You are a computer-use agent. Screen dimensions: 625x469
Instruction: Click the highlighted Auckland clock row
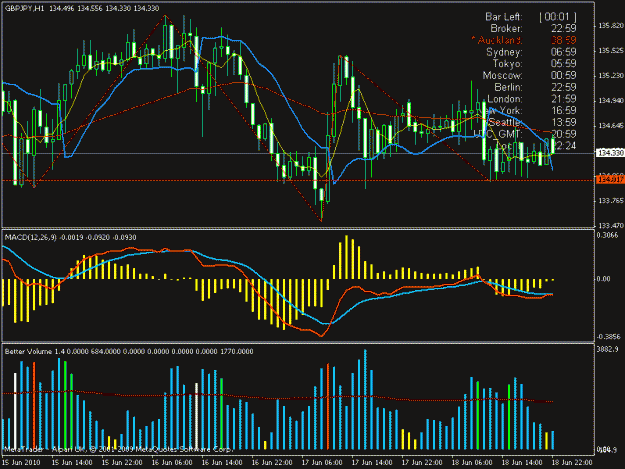click(x=523, y=40)
